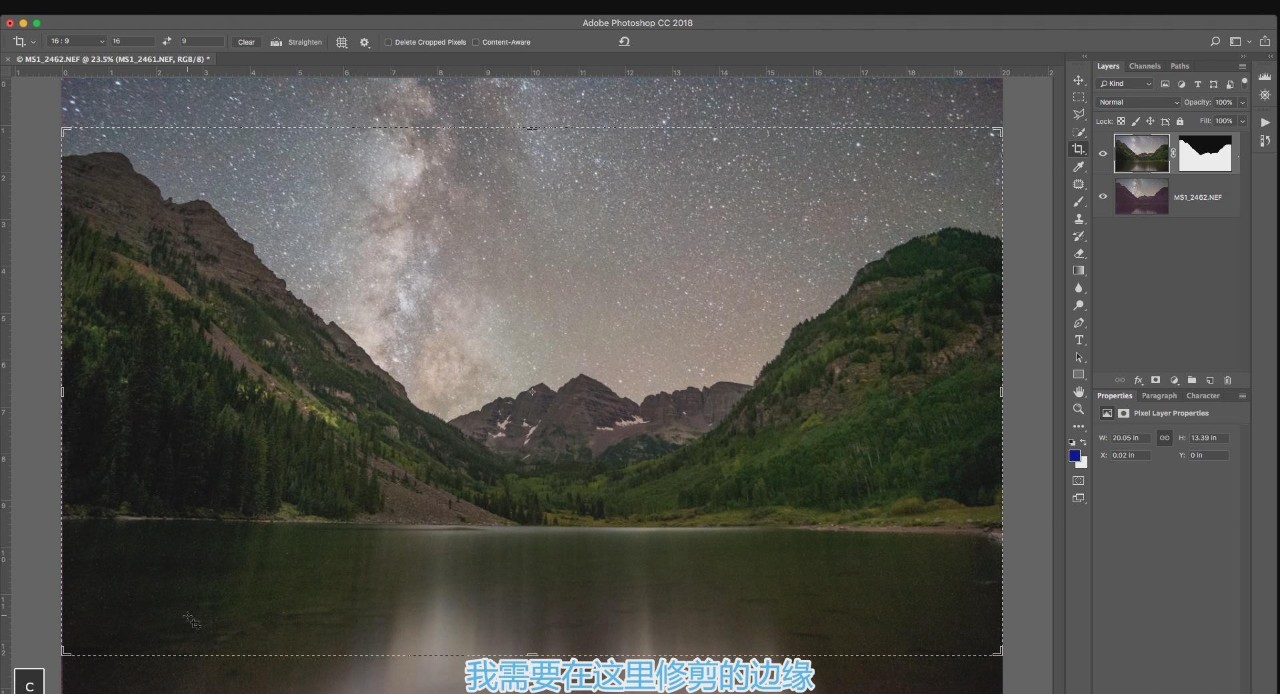
Task: Click the Straighten button
Action: pos(296,42)
